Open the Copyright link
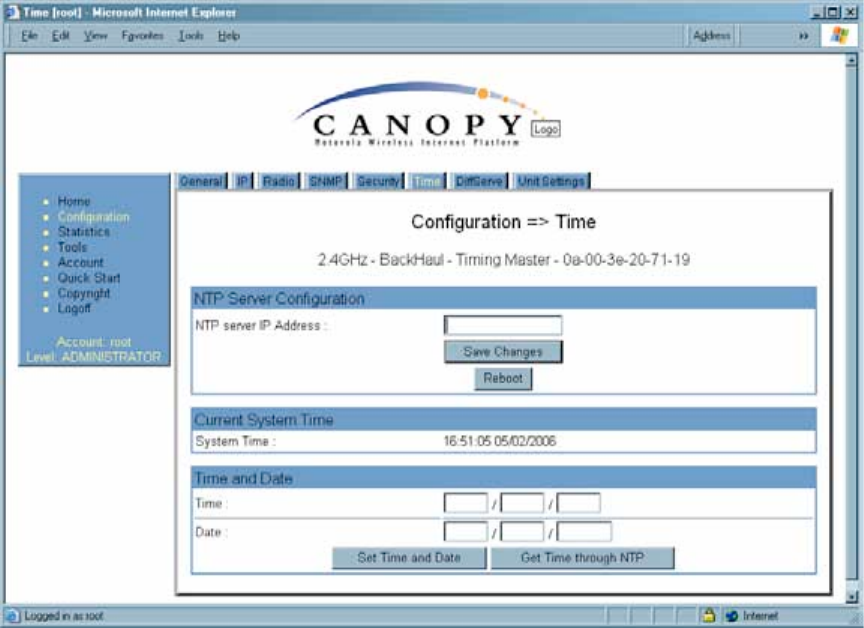The width and height of the screenshot is (864, 628). [84, 293]
